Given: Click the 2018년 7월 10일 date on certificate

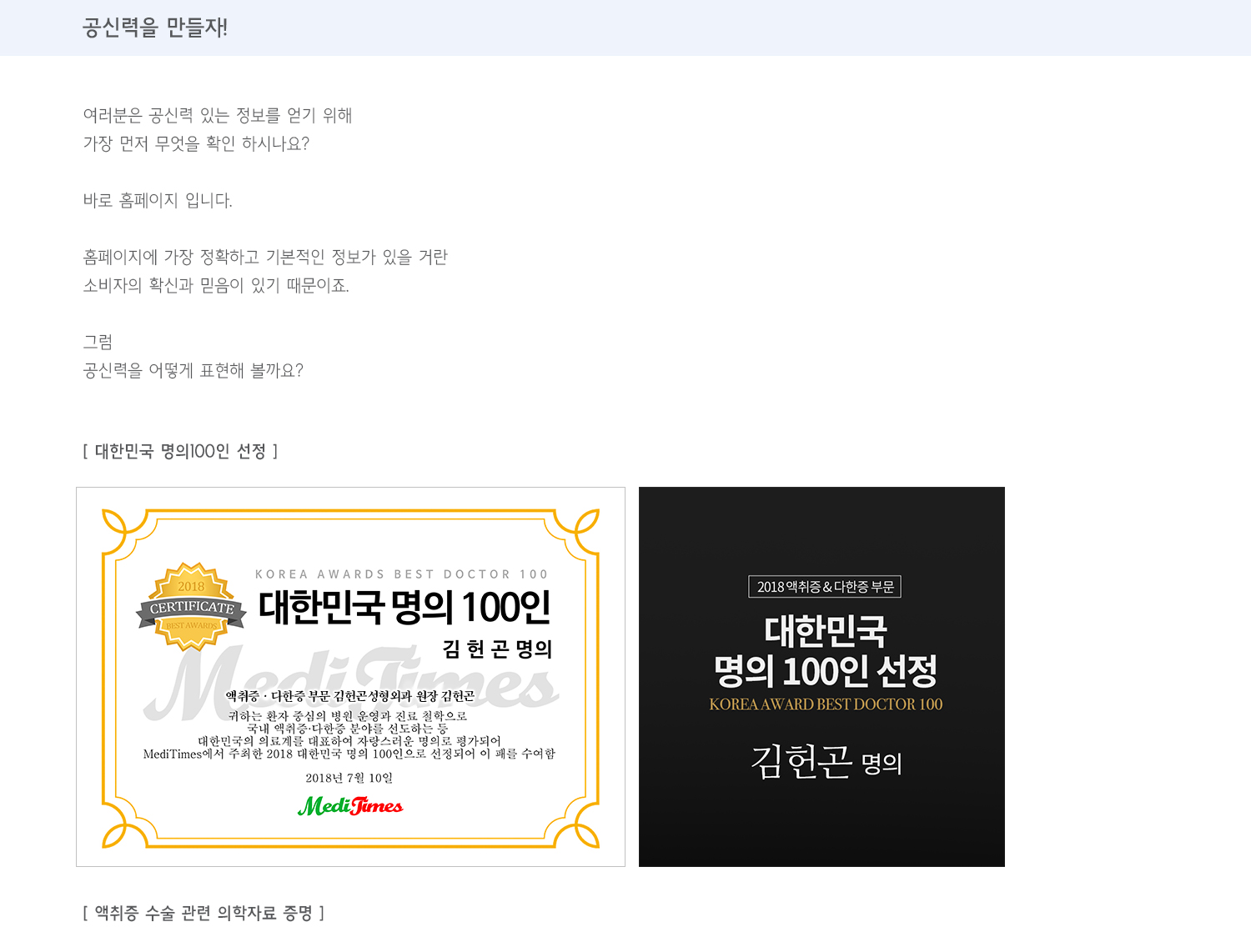Looking at the screenshot, I should (349, 778).
